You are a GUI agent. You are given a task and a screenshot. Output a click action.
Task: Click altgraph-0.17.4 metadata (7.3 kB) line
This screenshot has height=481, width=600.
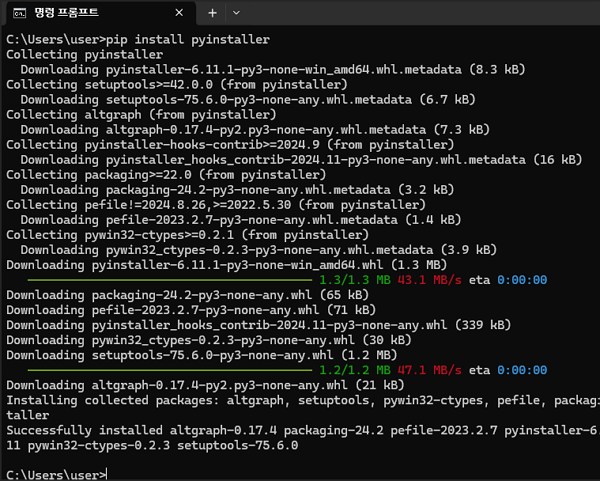point(255,129)
